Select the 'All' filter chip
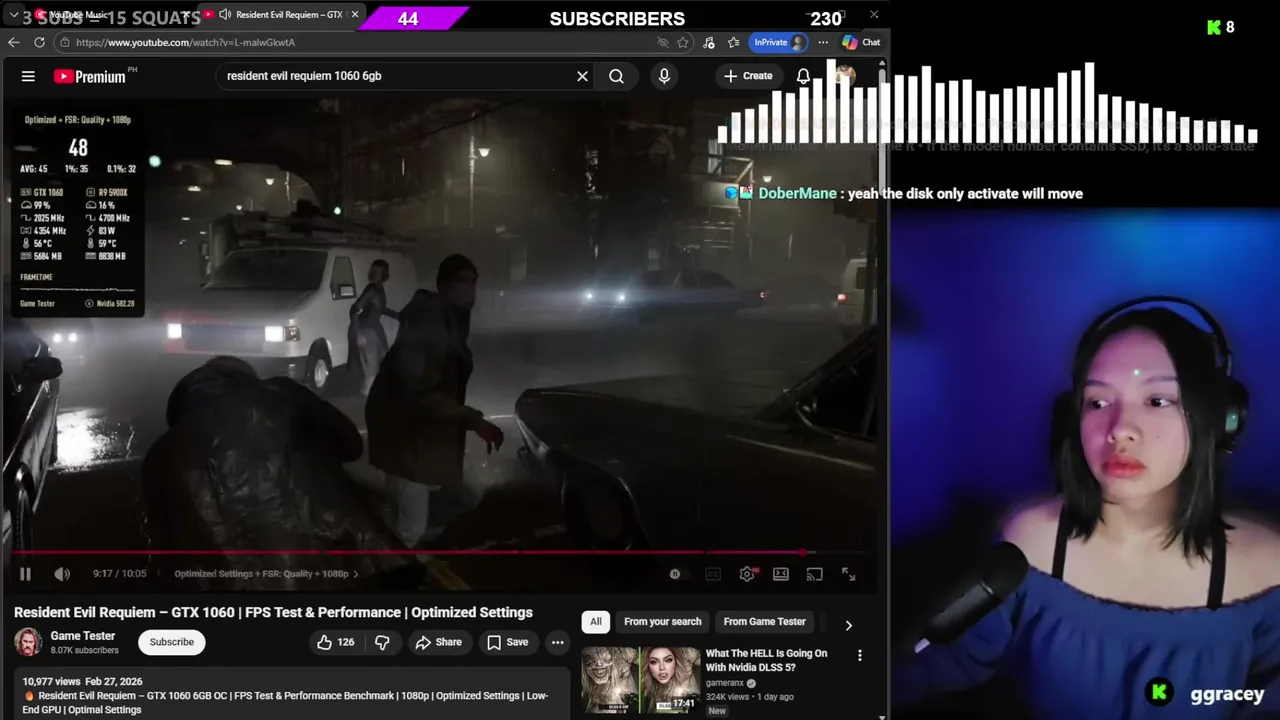 tap(596, 622)
